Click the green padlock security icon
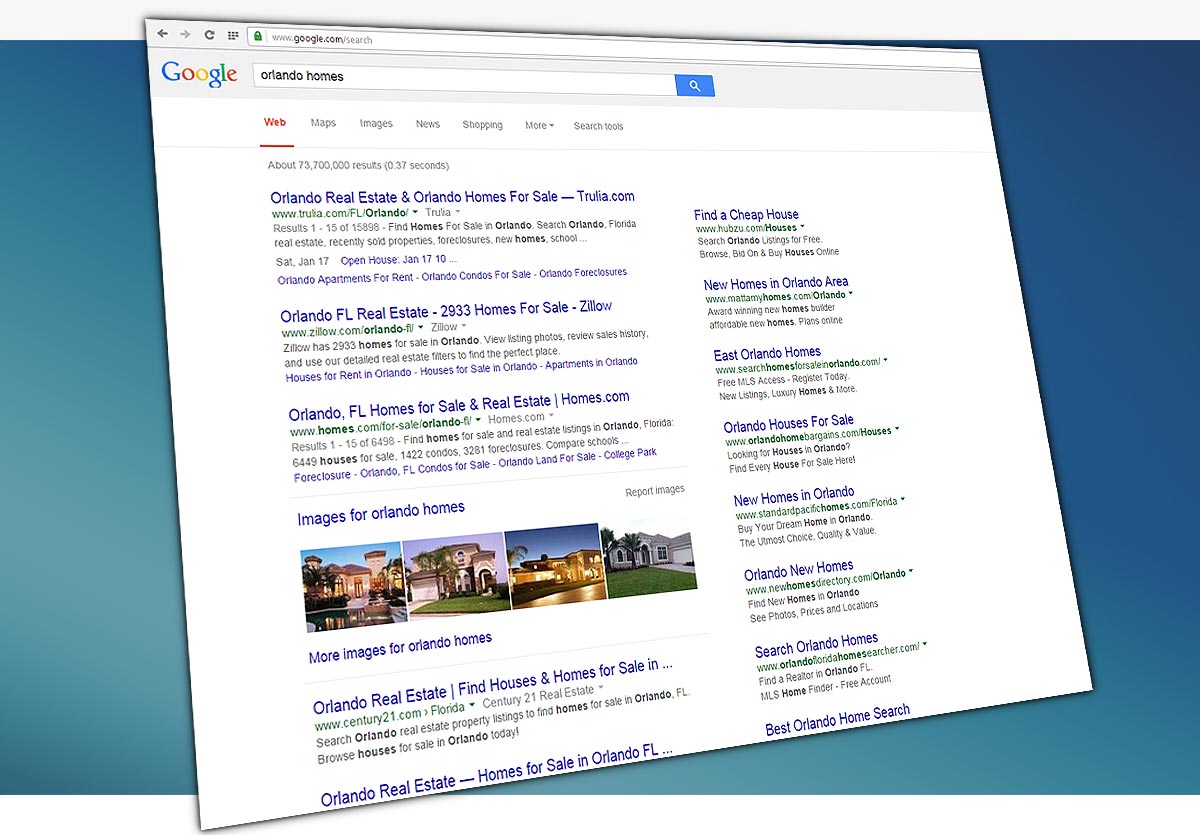Viewport: 1200px width, 835px height. pos(258,36)
